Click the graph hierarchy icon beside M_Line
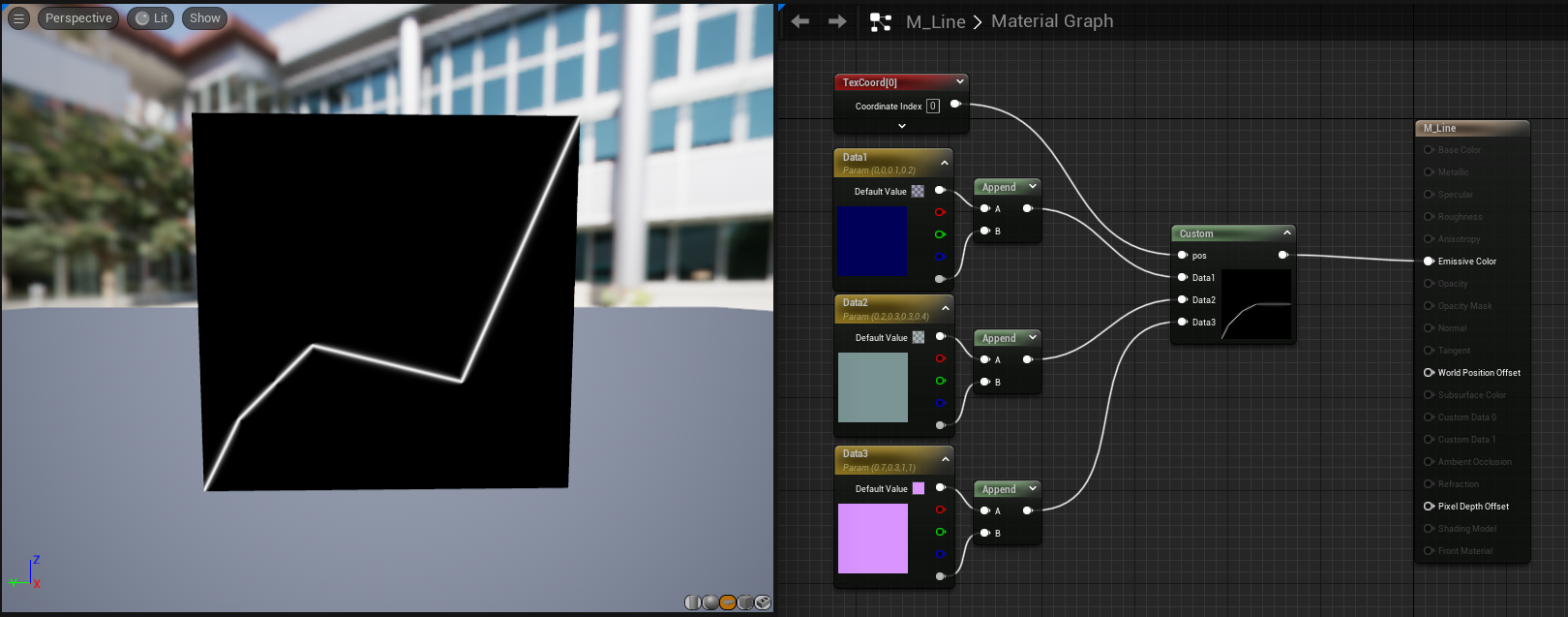Screen dimensions: 1568x617 tap(880, 21)
